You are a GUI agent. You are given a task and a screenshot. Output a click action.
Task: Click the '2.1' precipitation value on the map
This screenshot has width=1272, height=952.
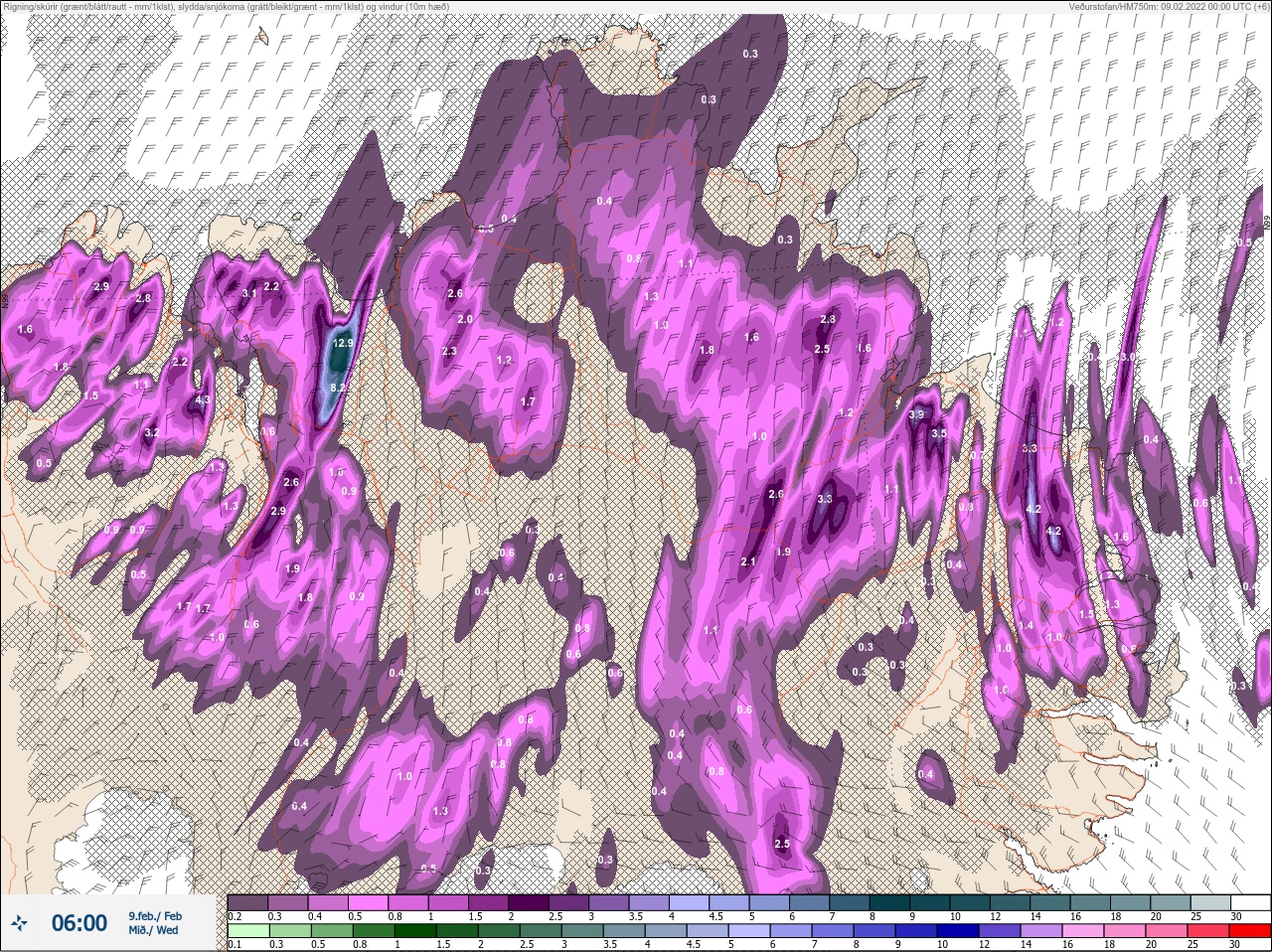[x=749, y=562]
